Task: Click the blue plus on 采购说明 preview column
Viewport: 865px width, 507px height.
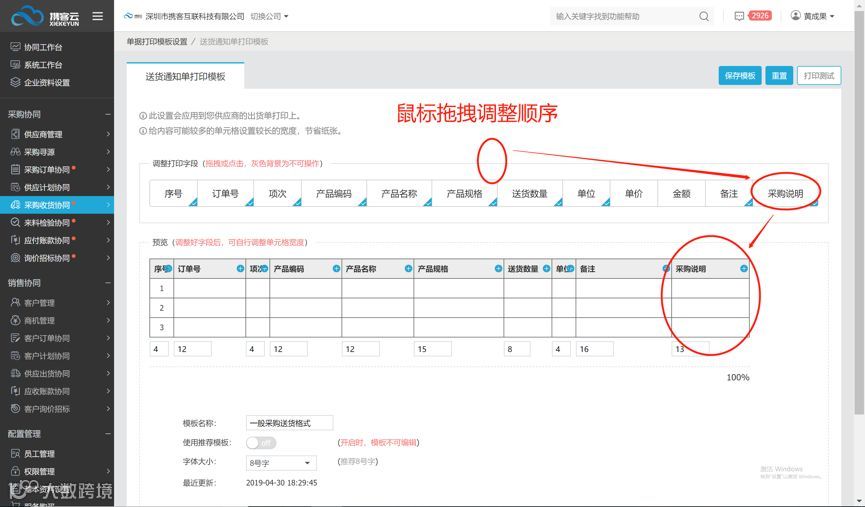Action: pos(744,268)
